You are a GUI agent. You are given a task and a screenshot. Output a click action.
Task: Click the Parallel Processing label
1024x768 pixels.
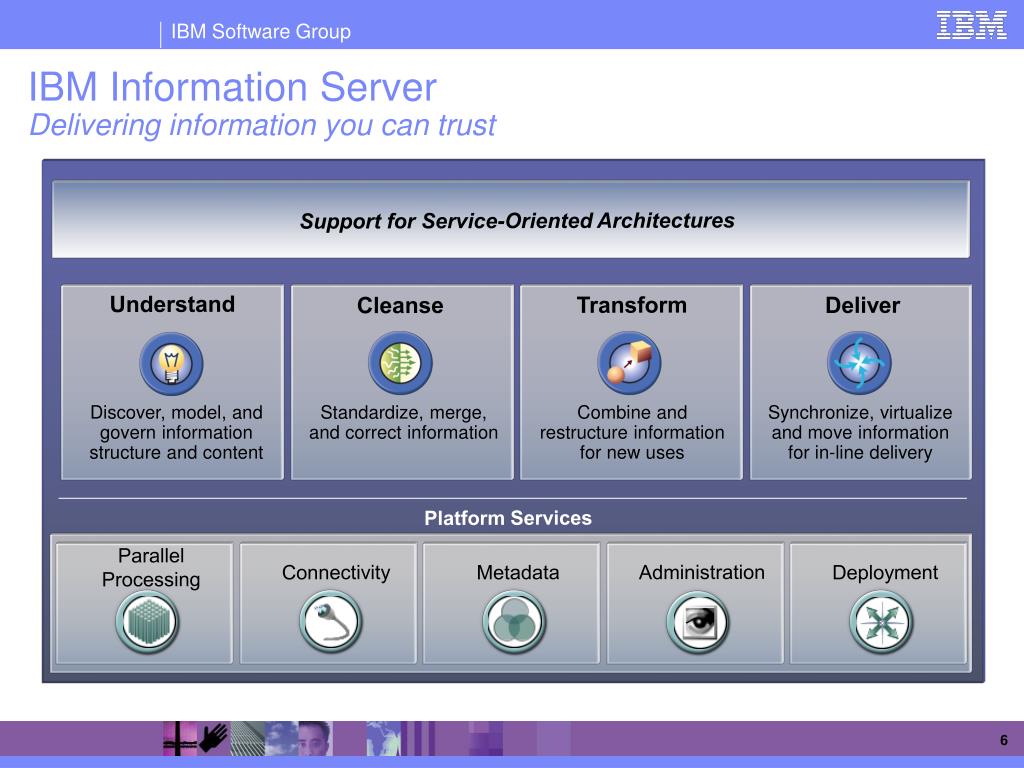[x=151, y=568]
